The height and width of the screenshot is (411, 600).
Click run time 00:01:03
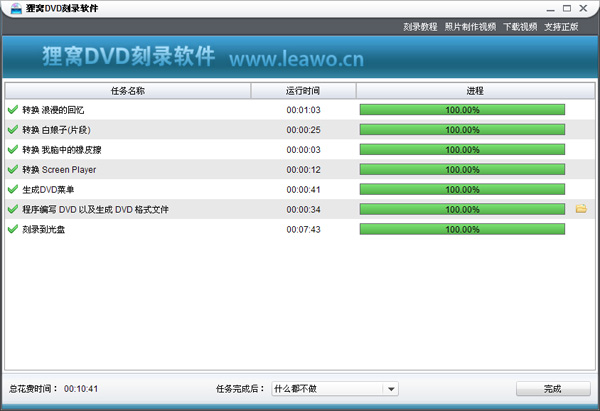[303, 110]
